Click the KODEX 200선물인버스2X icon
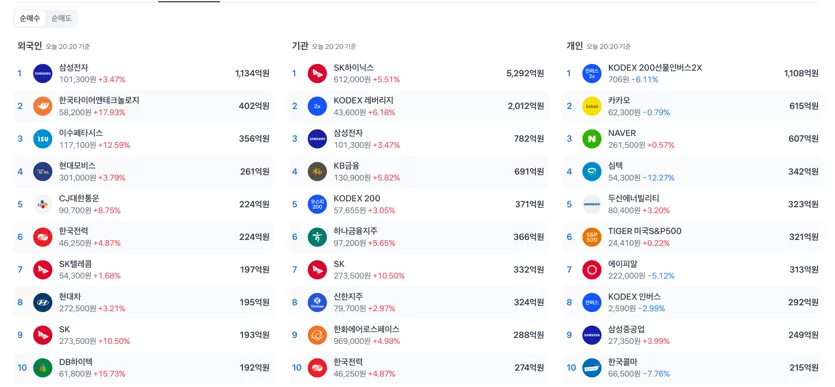Image resolution: width=835 pixels, height=387 pixels. pyautogui.click(x=592, y=73)
